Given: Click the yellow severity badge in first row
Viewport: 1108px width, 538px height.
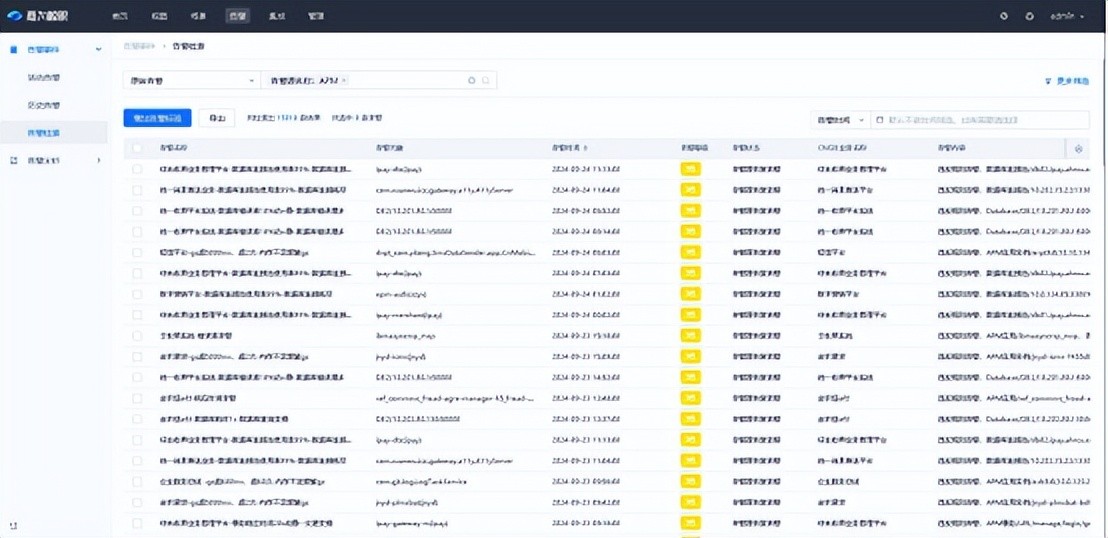Looking at the screenshot, I should point(690,169).
